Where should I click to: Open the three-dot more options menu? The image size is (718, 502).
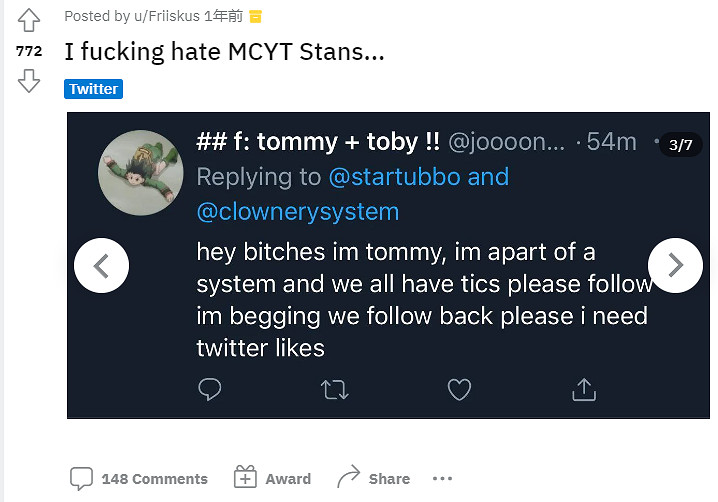(x=442, y=479)
